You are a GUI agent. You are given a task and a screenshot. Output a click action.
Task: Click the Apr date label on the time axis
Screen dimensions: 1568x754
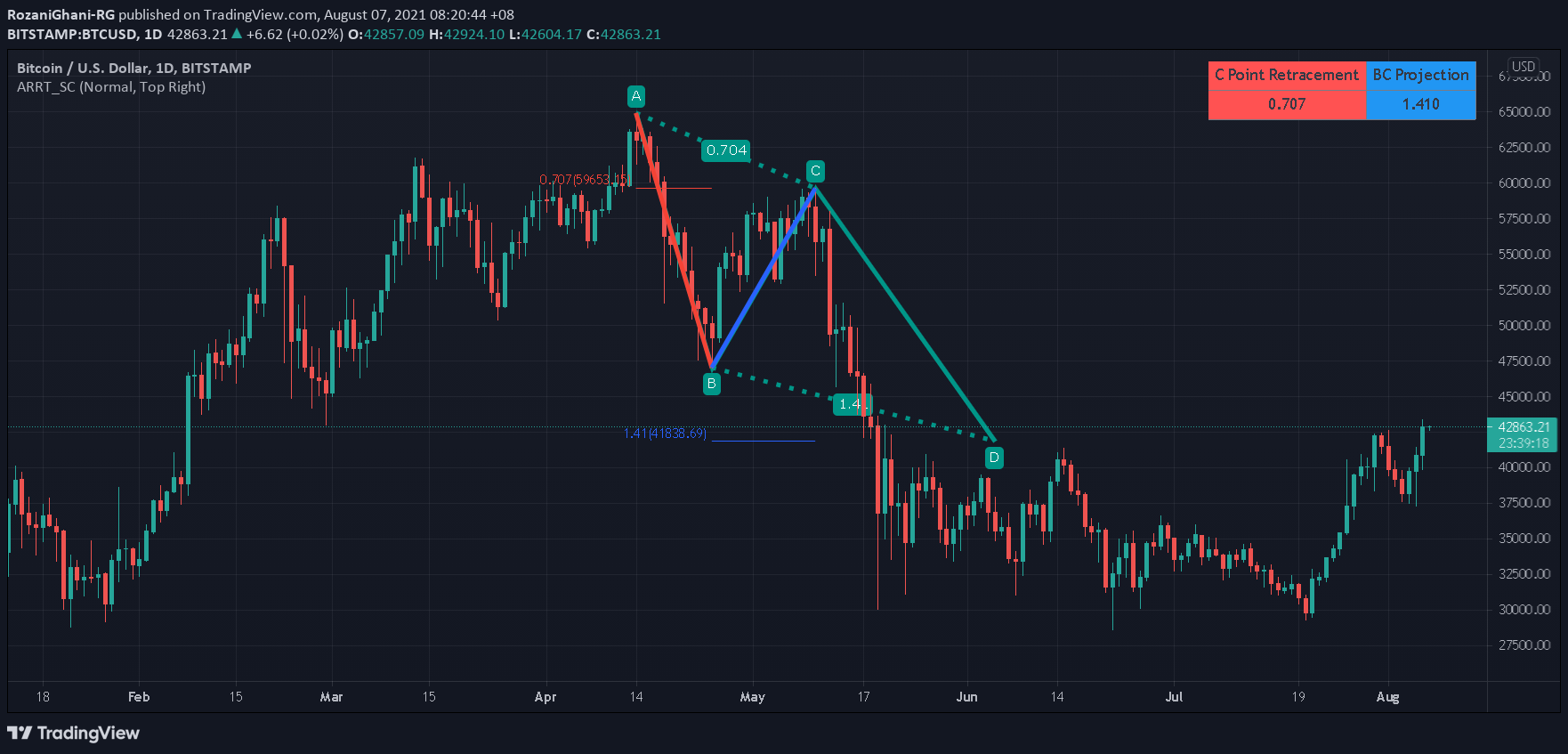(546, 697)
